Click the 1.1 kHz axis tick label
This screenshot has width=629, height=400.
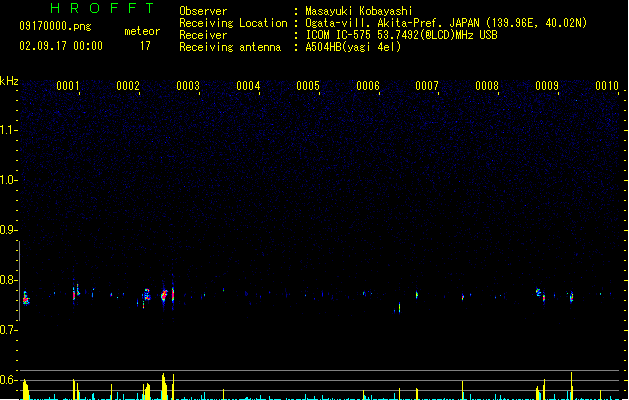8,130
